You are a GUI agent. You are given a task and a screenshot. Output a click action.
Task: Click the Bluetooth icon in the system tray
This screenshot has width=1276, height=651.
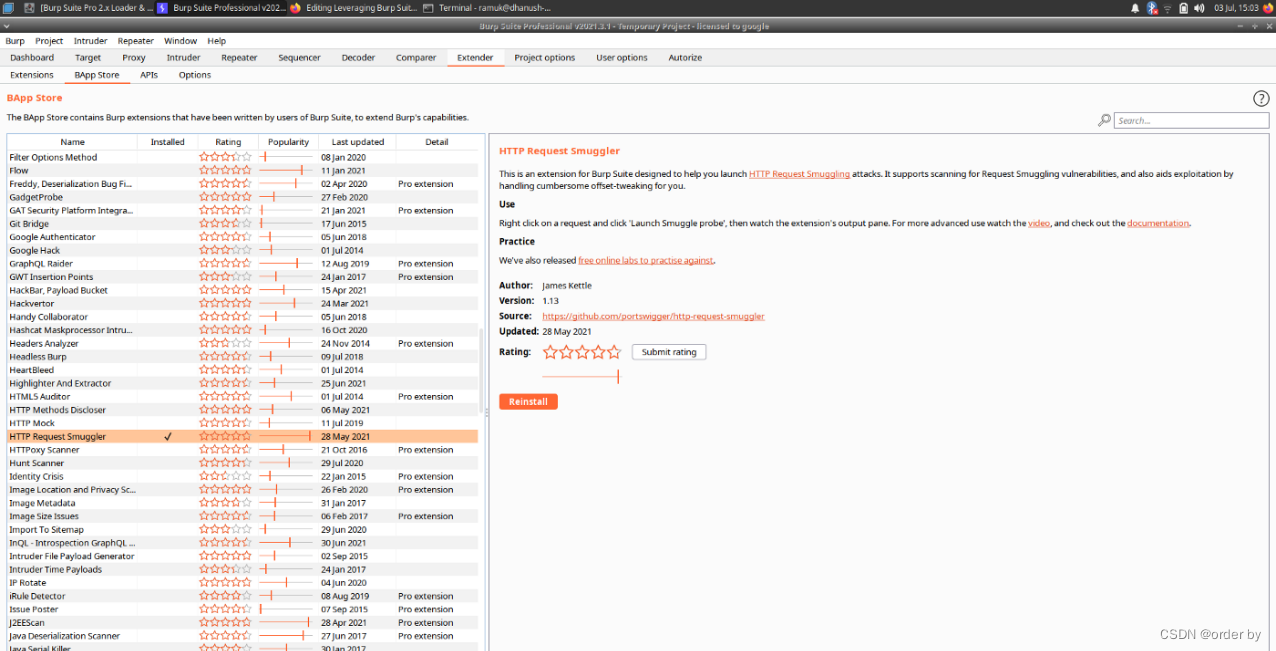[x=1151, y=8]
